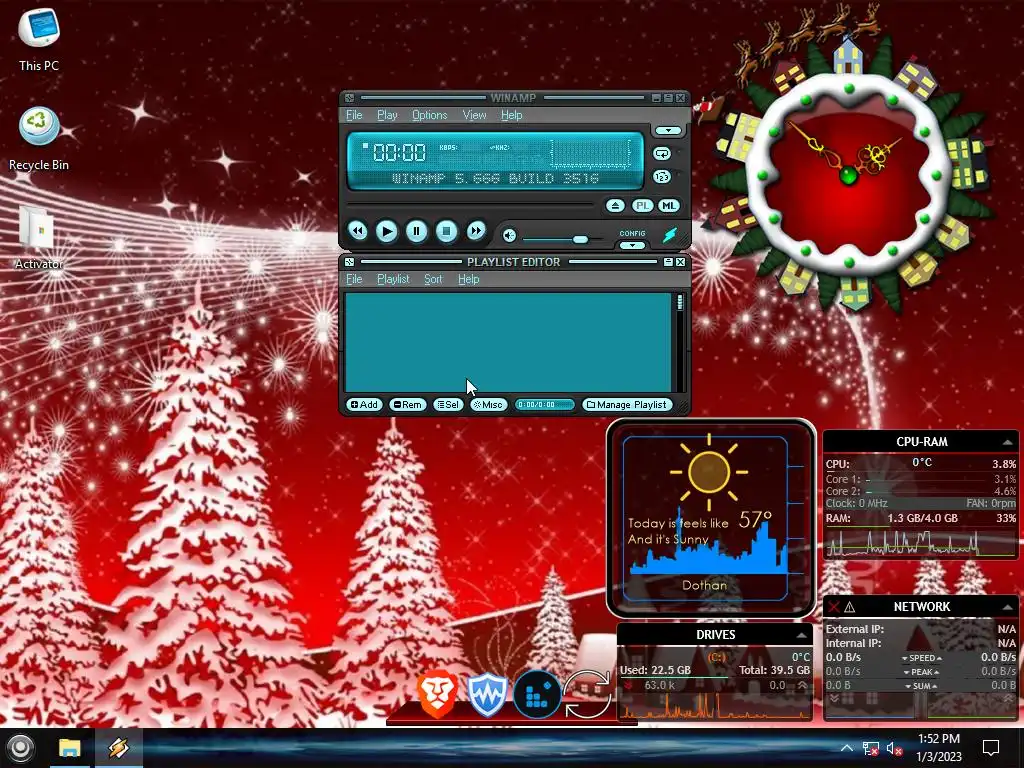Toggle the PL playlist editor button
This screenshot has height=768, width=1024.
(642, 206)
